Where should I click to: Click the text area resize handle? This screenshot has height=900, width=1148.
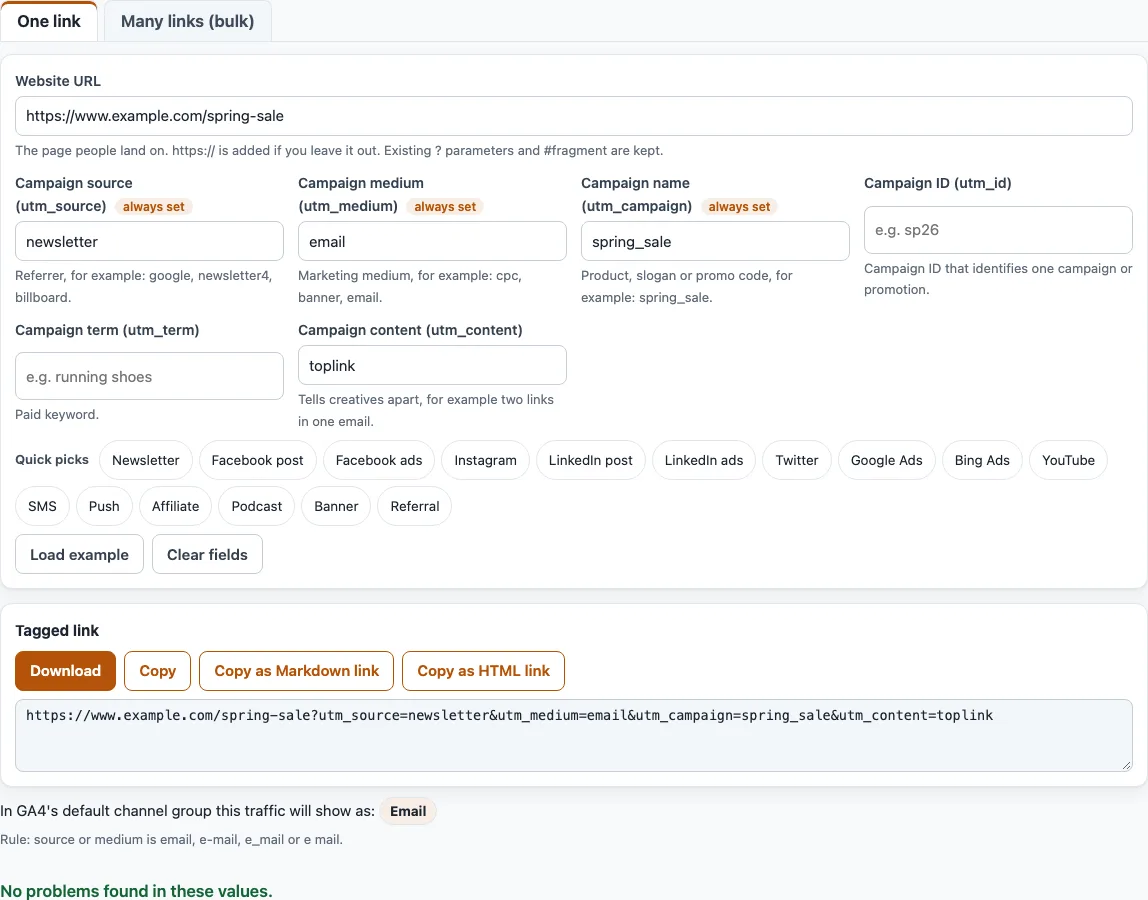[x=1126, y=765]
